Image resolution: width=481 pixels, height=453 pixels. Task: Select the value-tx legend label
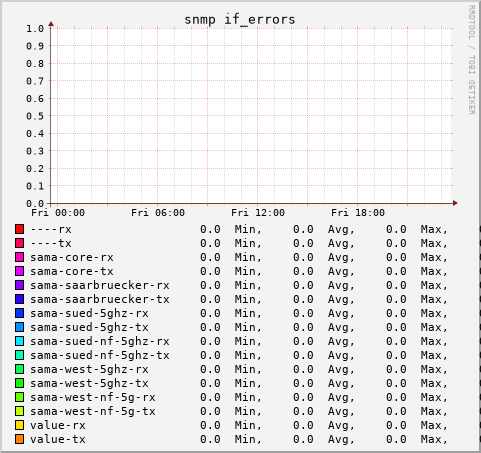click(x=58, y=439)
